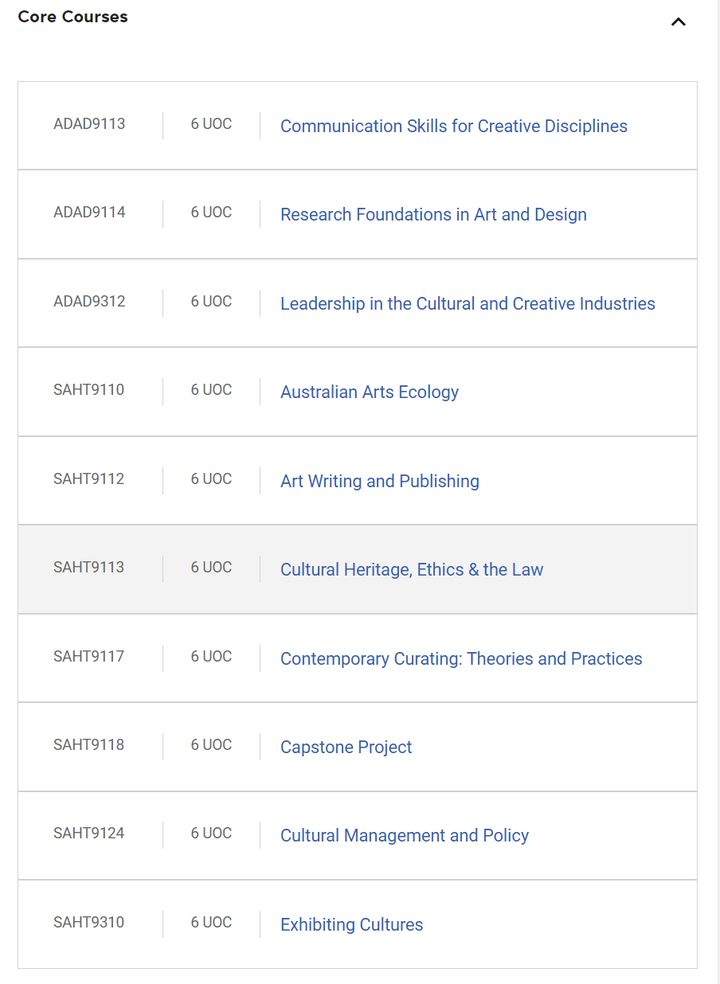This screenshot has width=720, height=984.
Task: Select the ADAD9113 course code
Action: (x=89, y=124)
